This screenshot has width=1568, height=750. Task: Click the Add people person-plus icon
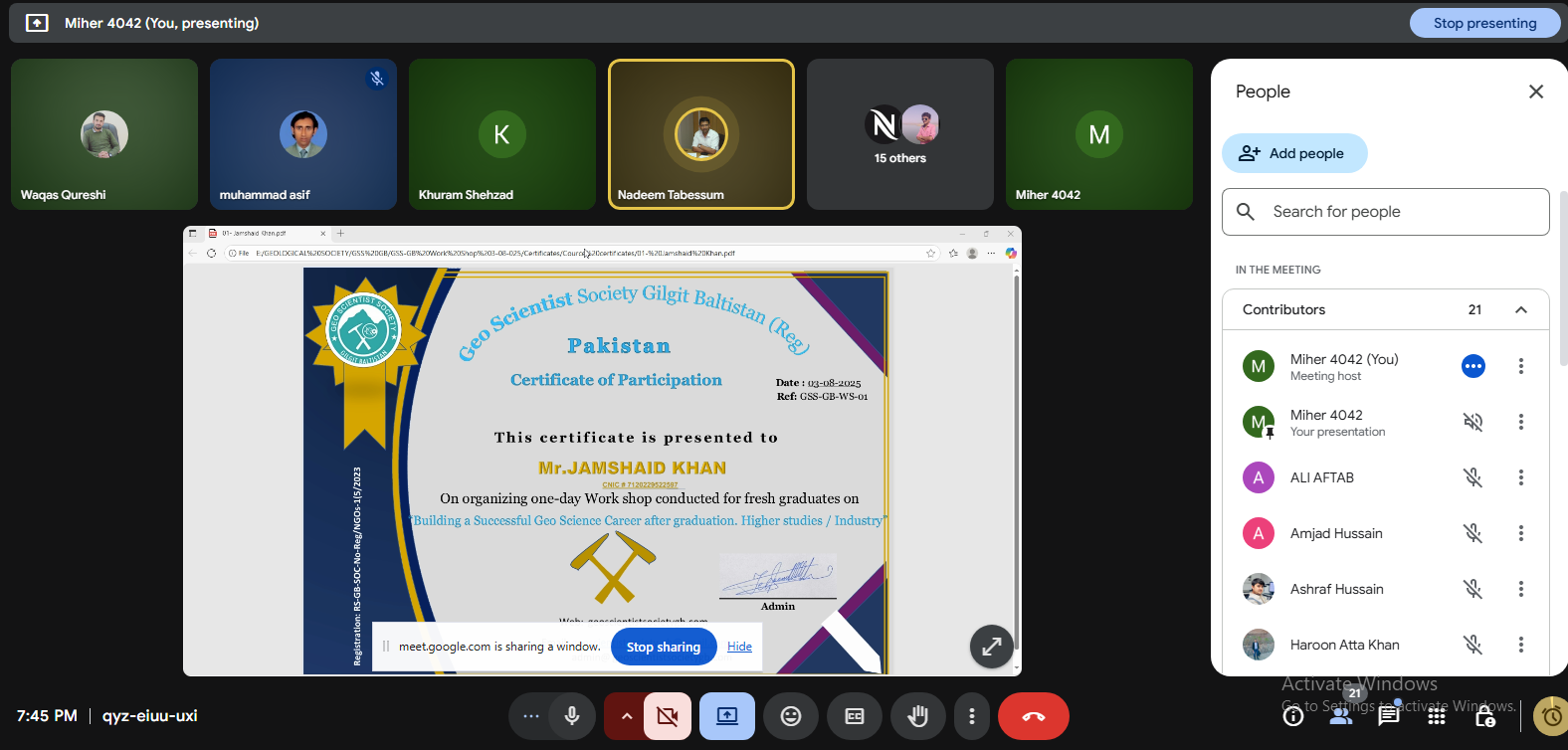click(1250, 153)
